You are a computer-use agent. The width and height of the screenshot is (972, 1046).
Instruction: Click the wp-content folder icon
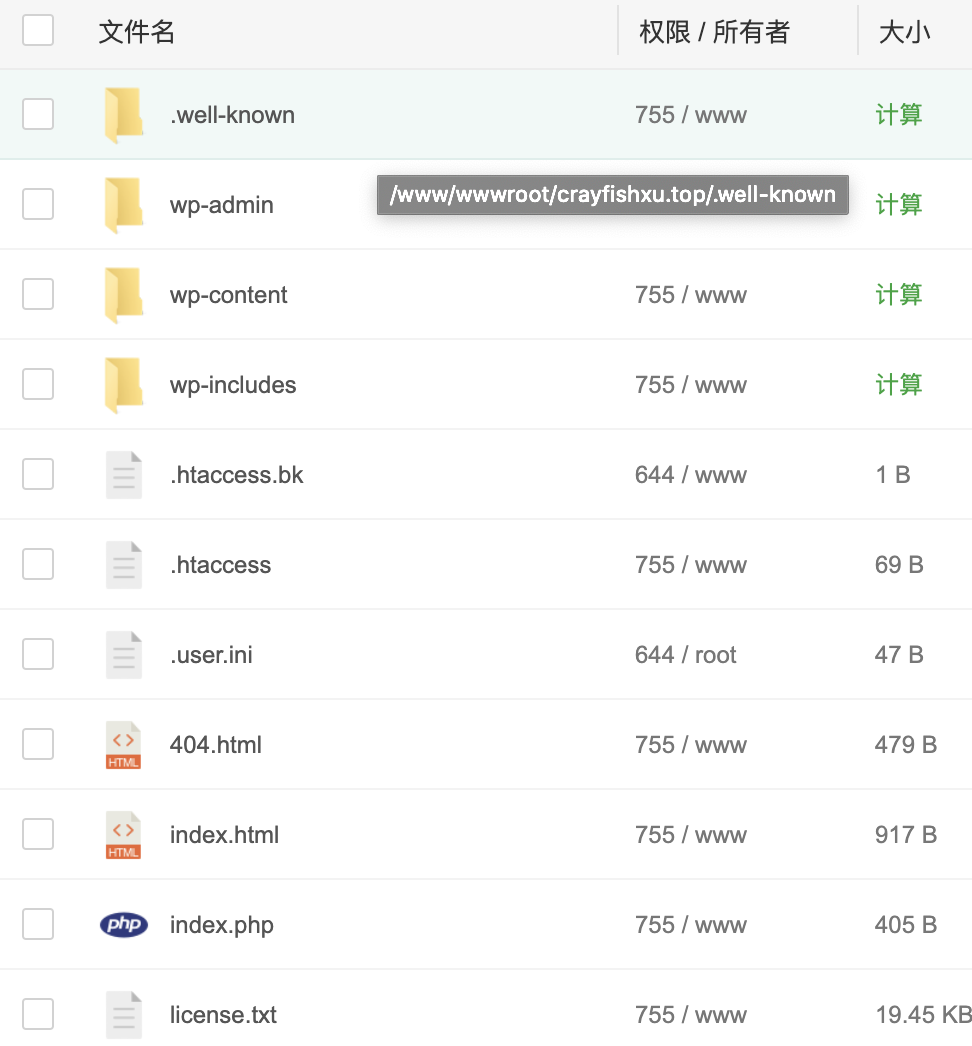123,295
